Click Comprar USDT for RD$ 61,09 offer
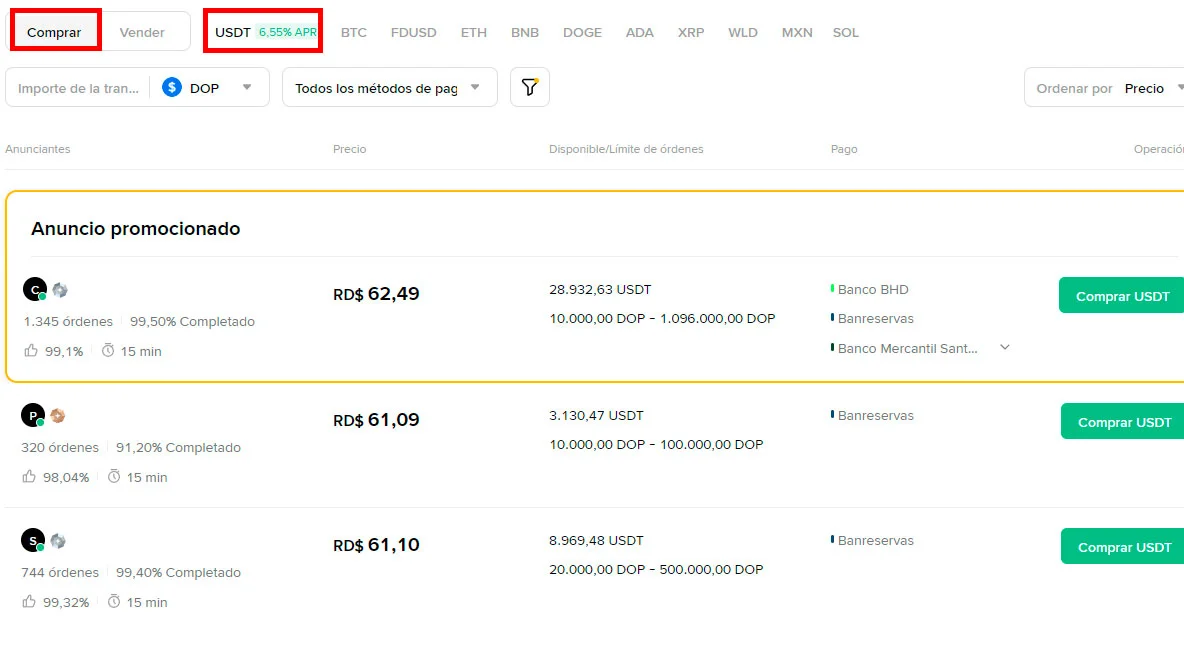This screenshot has height=656, width=1184. (1124, 421)
